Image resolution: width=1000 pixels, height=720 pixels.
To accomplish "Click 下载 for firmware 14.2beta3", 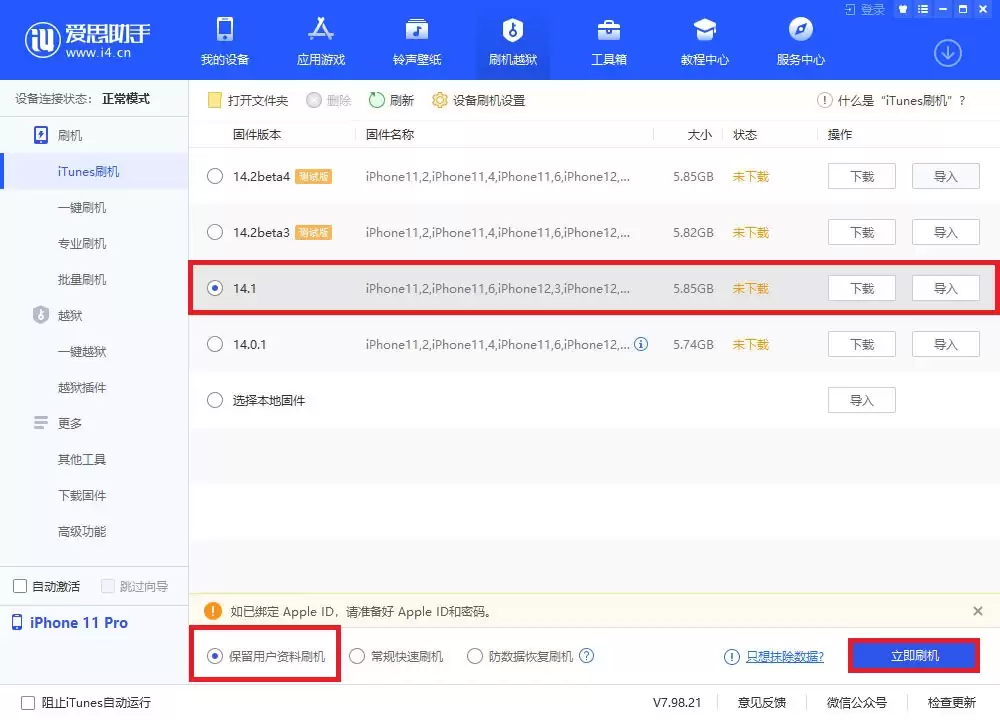I will click(862, 232).
